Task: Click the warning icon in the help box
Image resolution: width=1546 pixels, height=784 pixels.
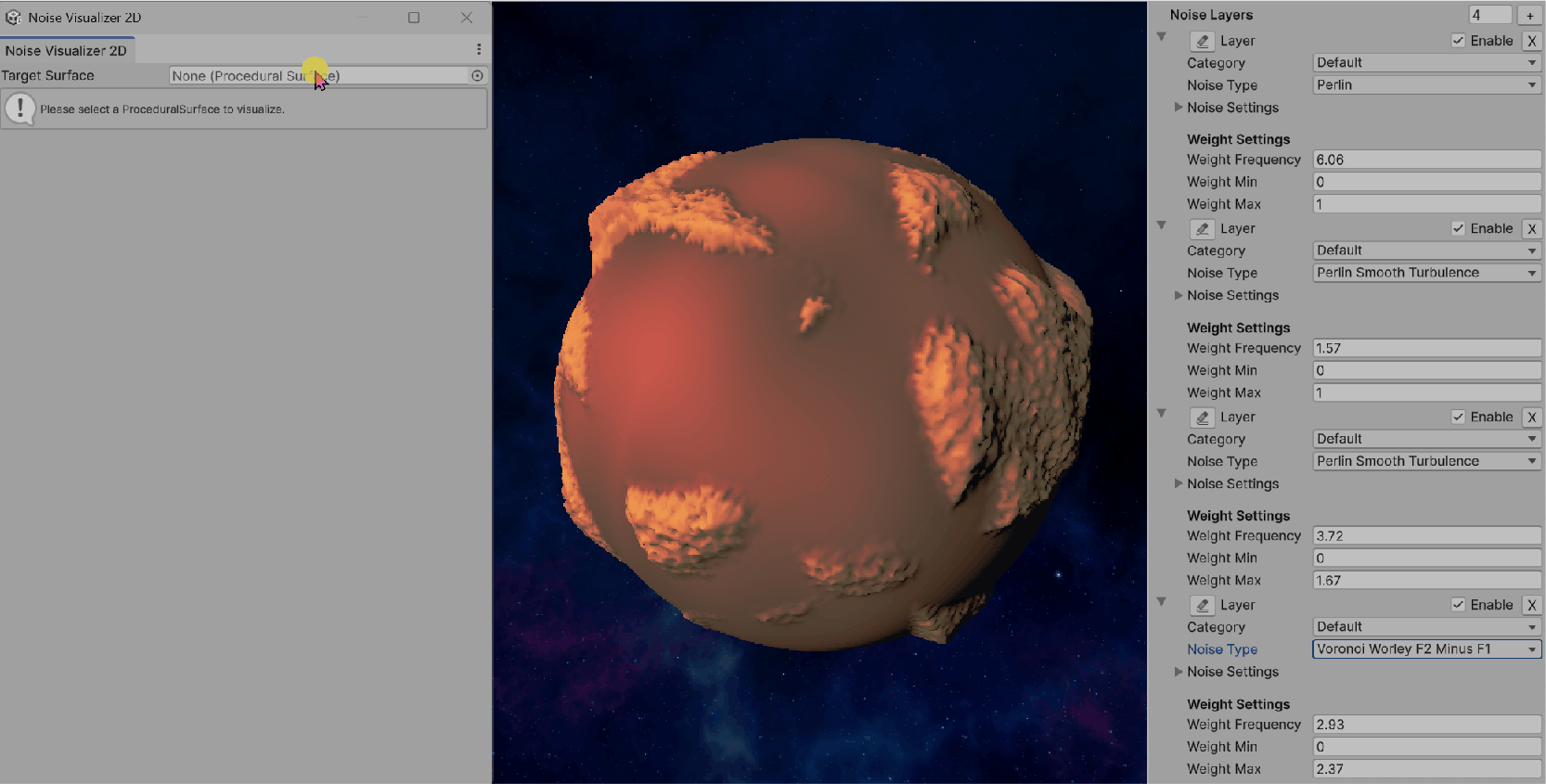Action: pos(19,109)
